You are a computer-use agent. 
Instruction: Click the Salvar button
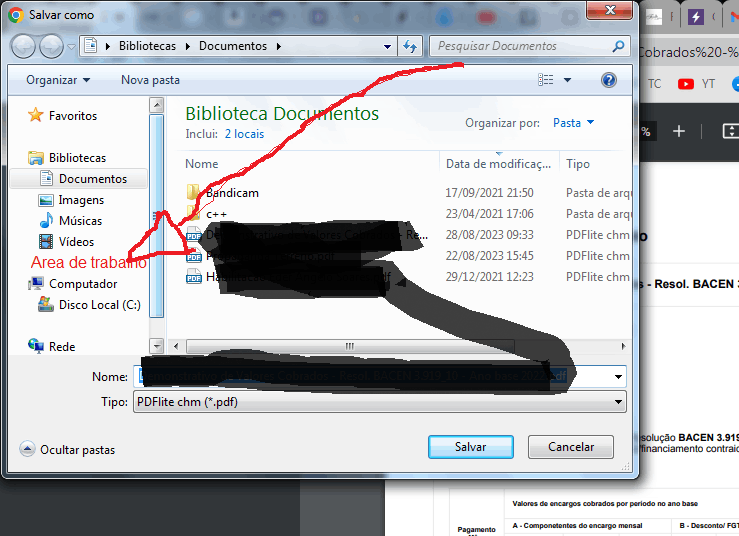point(470,447)
